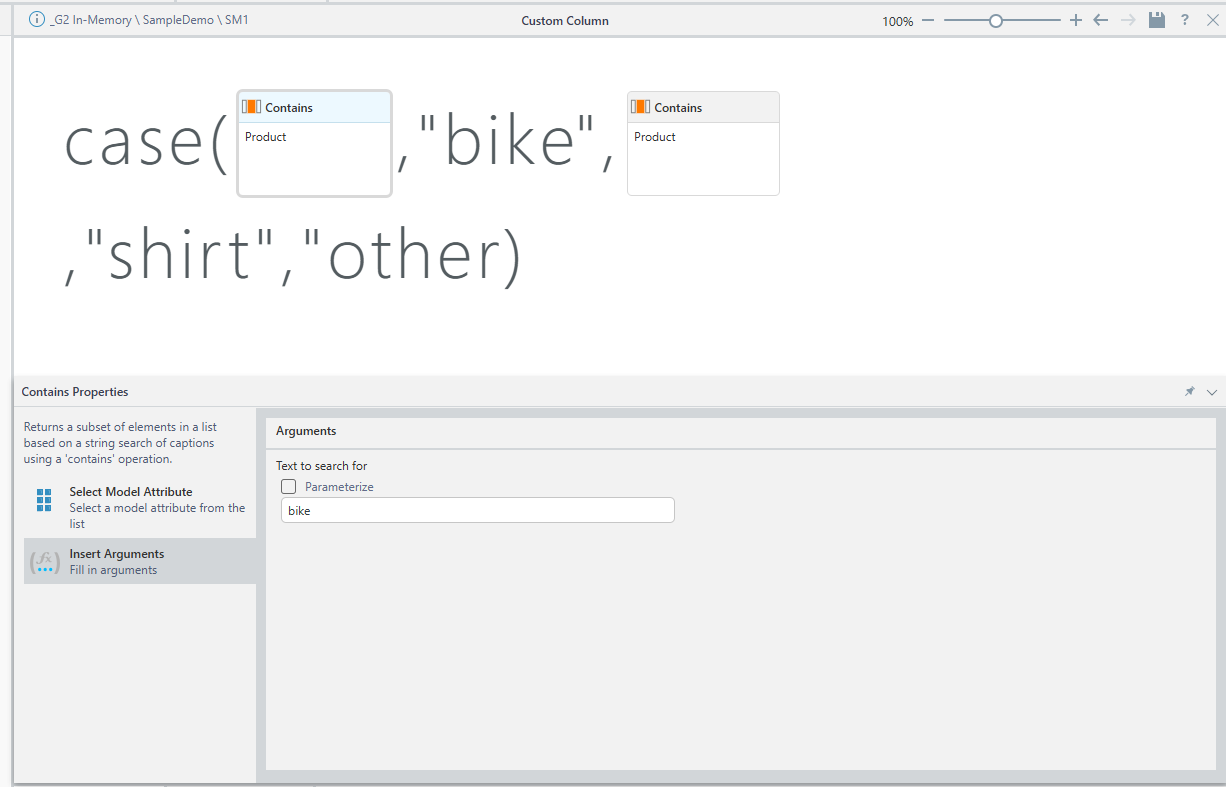
Task: Click the zoom out minus icon
Action: click(928, 20)
